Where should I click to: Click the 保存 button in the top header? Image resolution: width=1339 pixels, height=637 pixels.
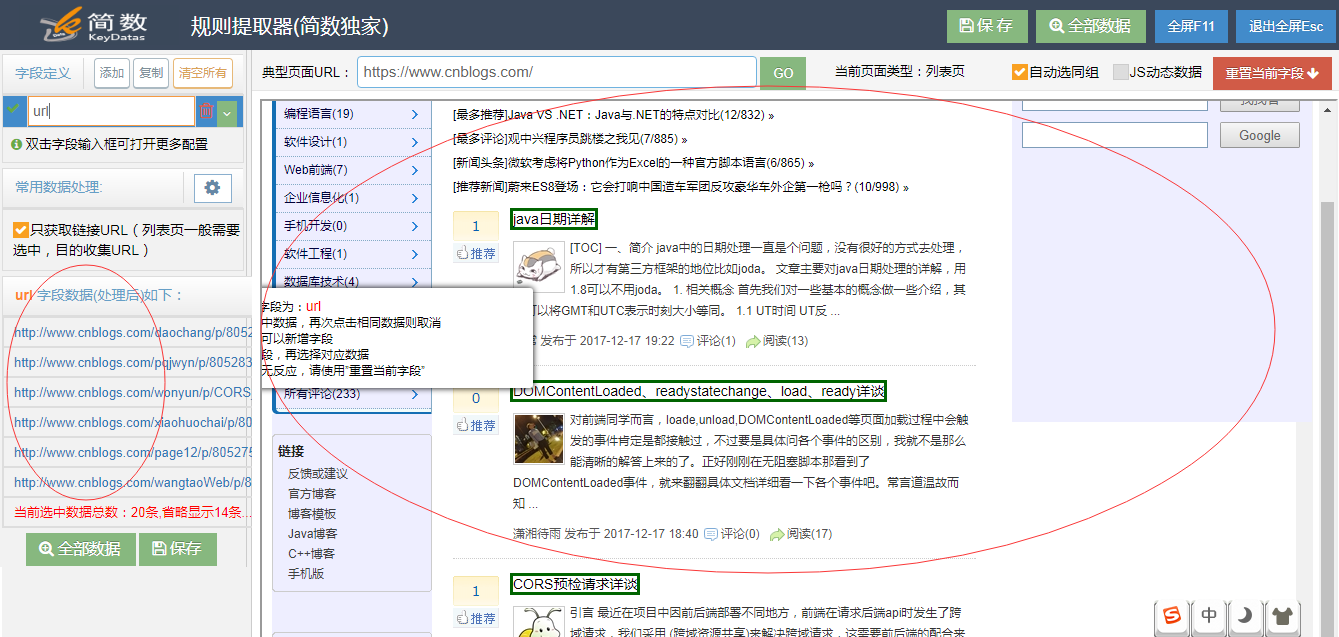[x=986, y=26]
